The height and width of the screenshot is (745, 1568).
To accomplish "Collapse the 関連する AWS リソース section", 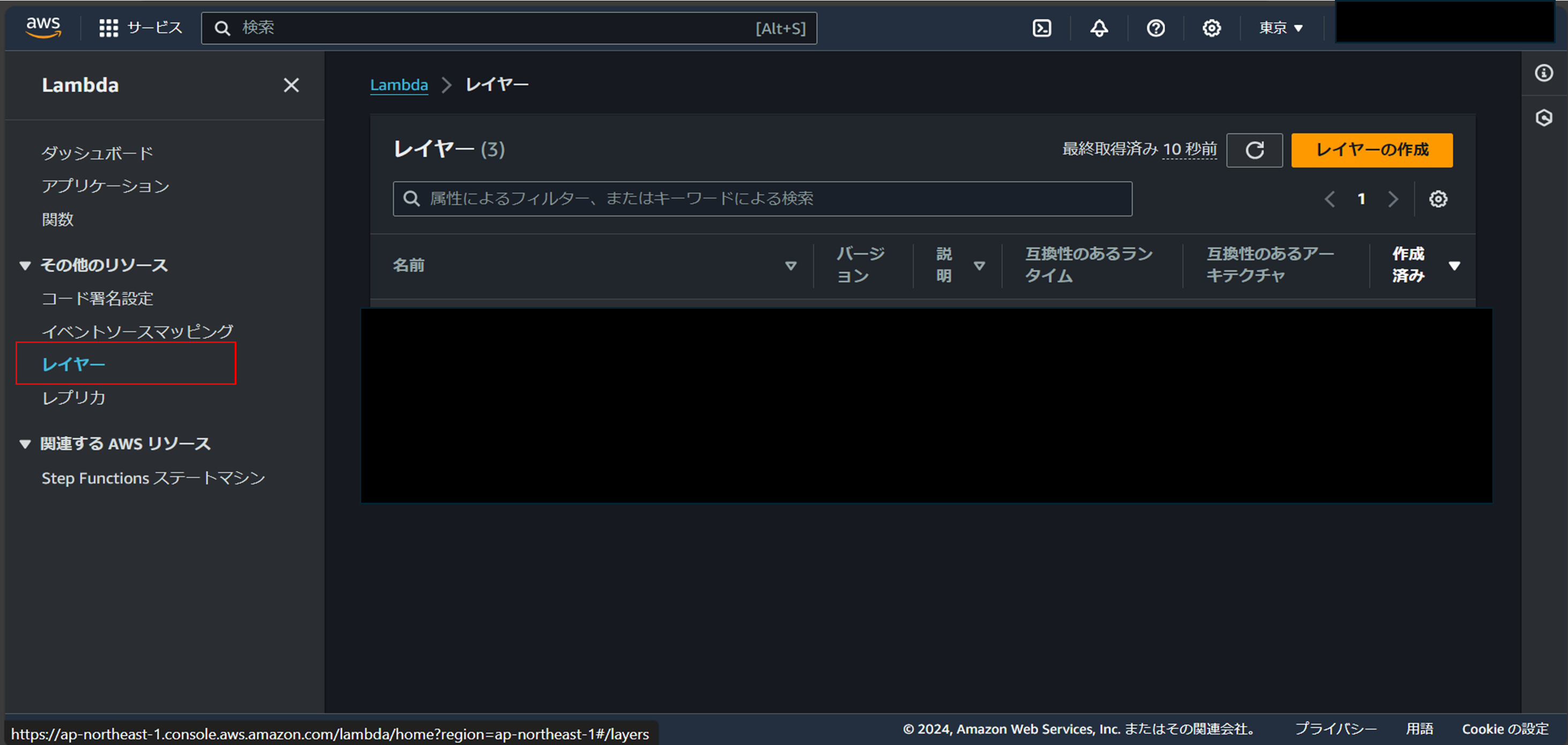I will 25,444.
